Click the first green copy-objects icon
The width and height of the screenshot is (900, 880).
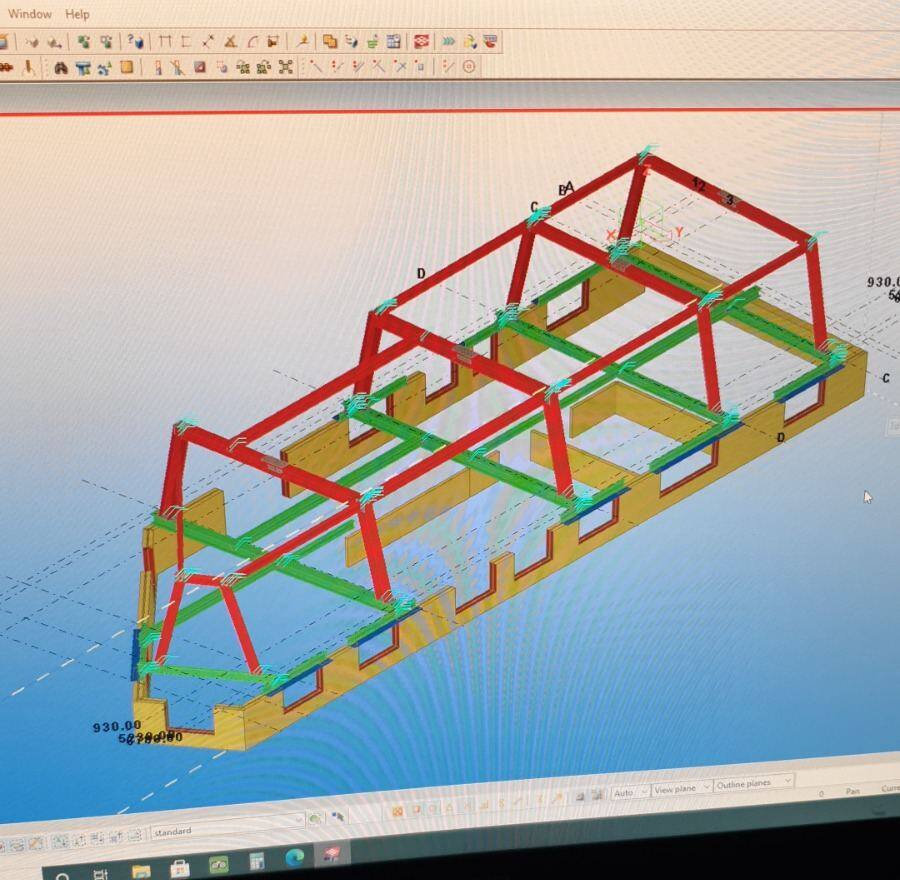84,41
